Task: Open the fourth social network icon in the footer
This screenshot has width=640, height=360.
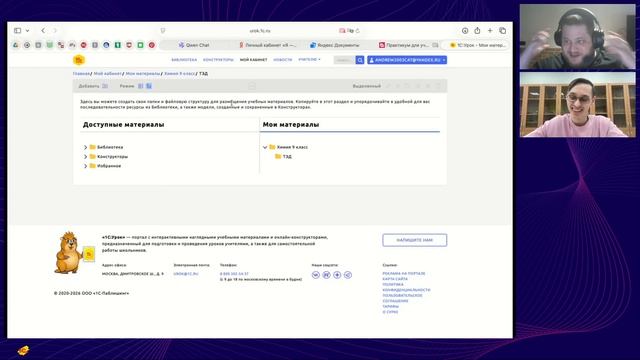Action: (x=348, y=275)
